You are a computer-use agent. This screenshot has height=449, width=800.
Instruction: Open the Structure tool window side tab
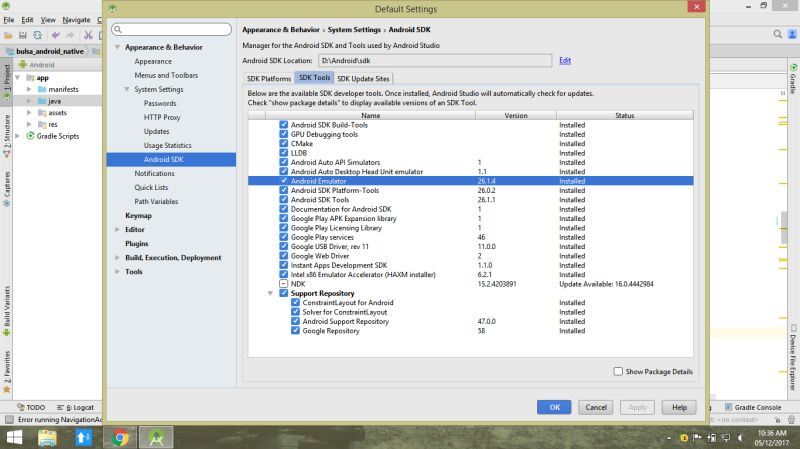[7, 135]
